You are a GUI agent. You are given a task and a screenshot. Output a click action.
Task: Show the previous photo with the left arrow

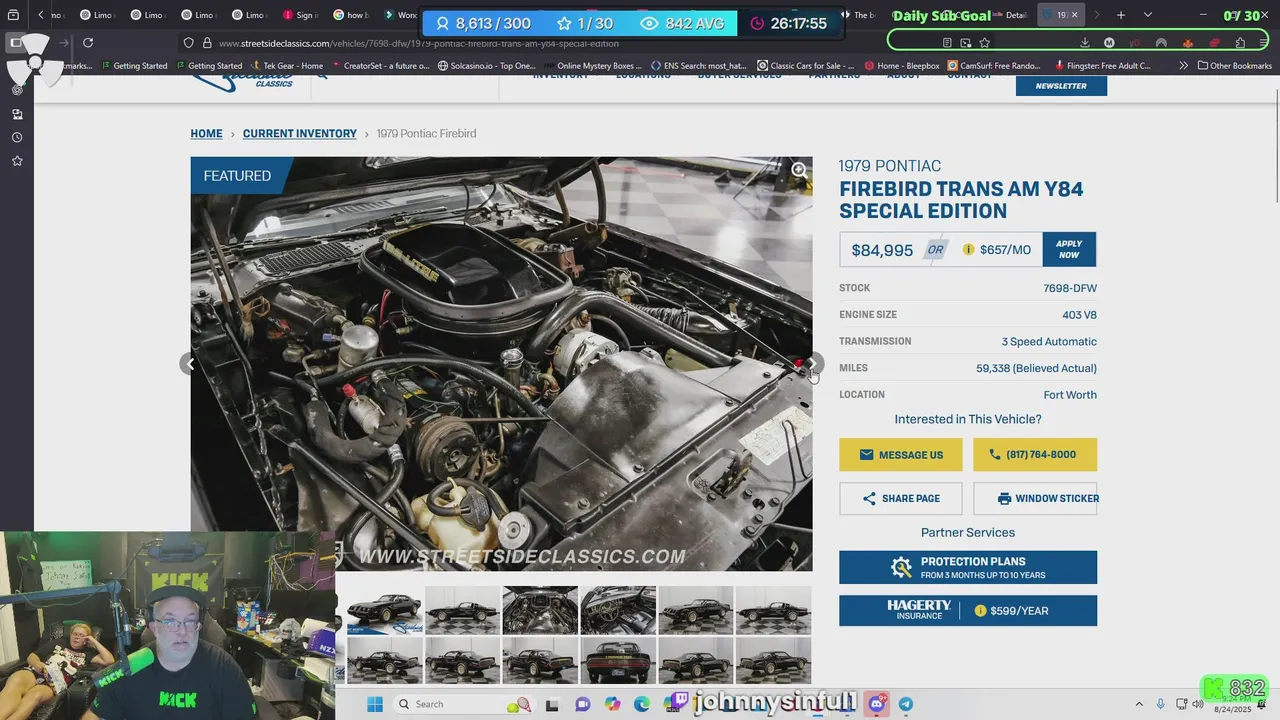click(x=188, y=364)
